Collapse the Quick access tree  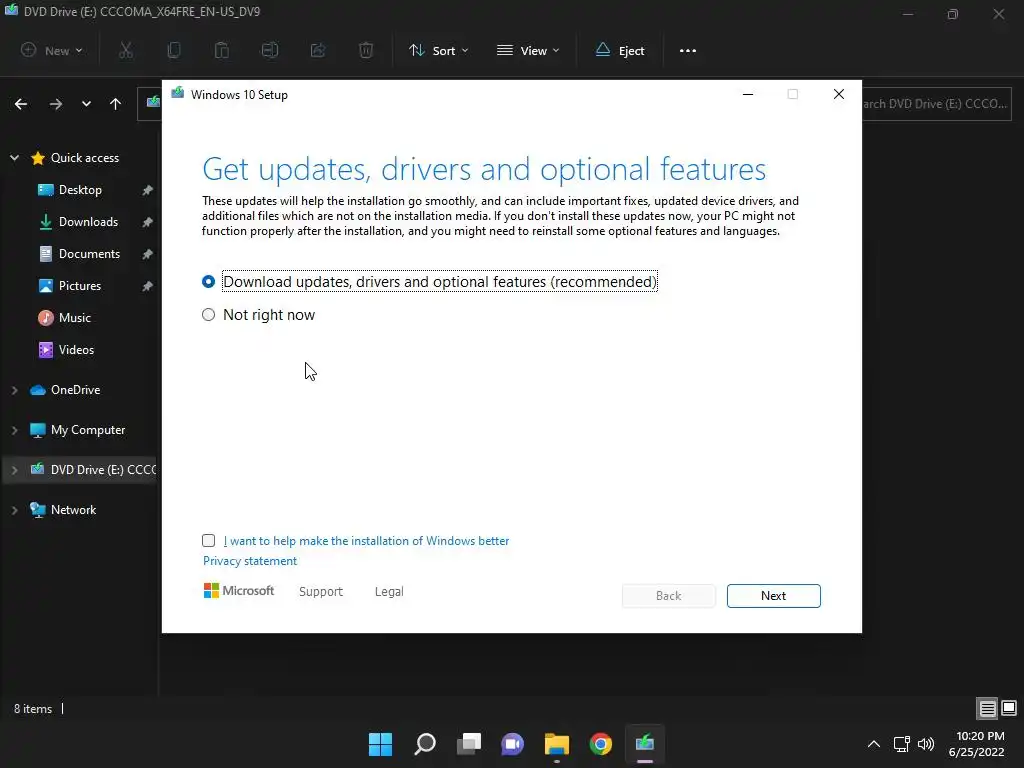tap(14, 157)
